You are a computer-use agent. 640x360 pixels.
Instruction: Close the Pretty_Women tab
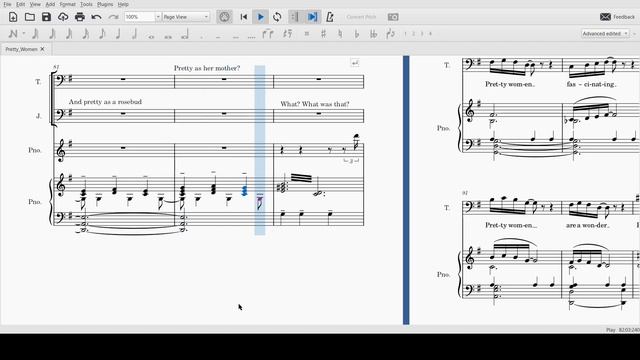point(42,49)
